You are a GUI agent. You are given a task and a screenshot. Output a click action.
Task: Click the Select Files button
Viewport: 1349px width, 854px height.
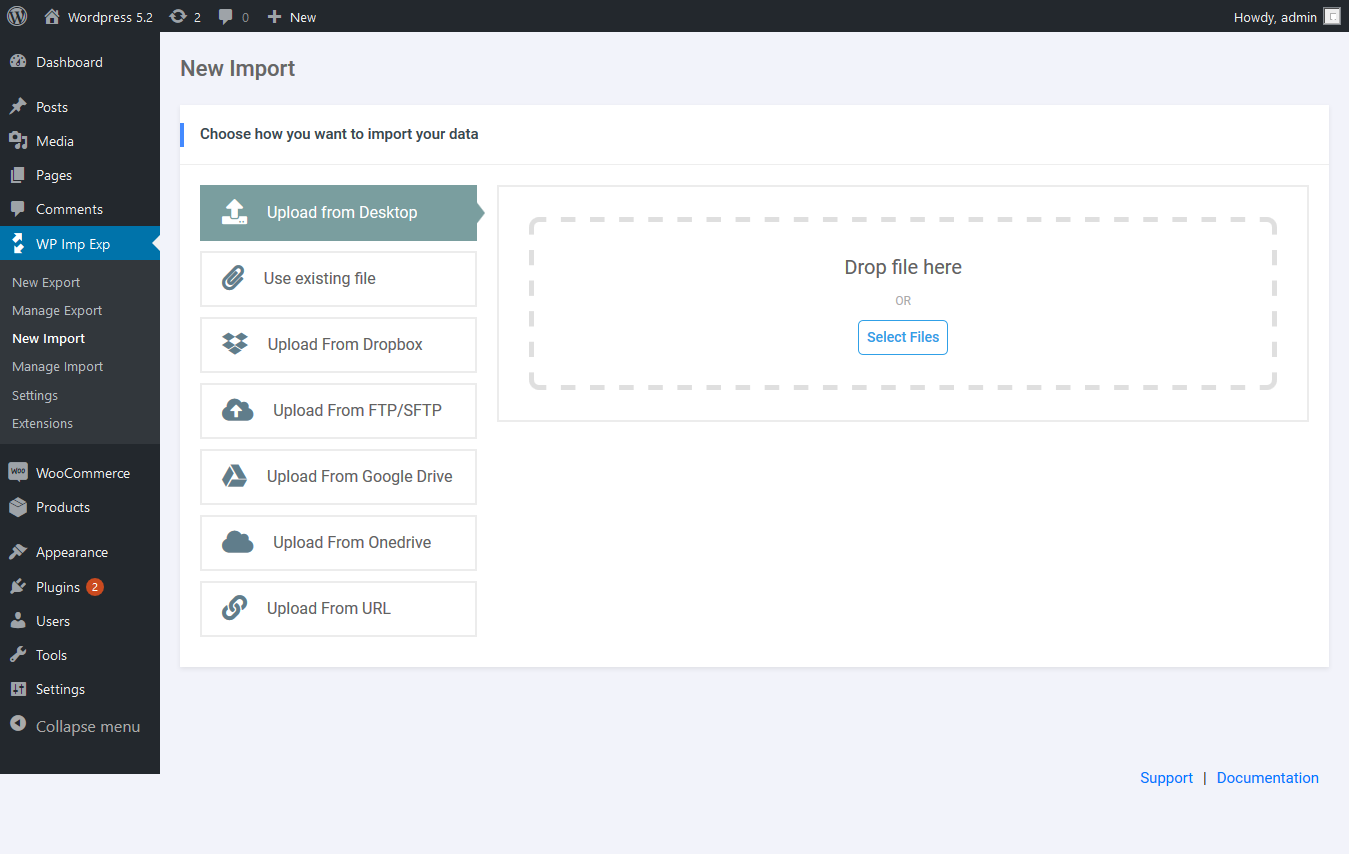coord(902,337)
